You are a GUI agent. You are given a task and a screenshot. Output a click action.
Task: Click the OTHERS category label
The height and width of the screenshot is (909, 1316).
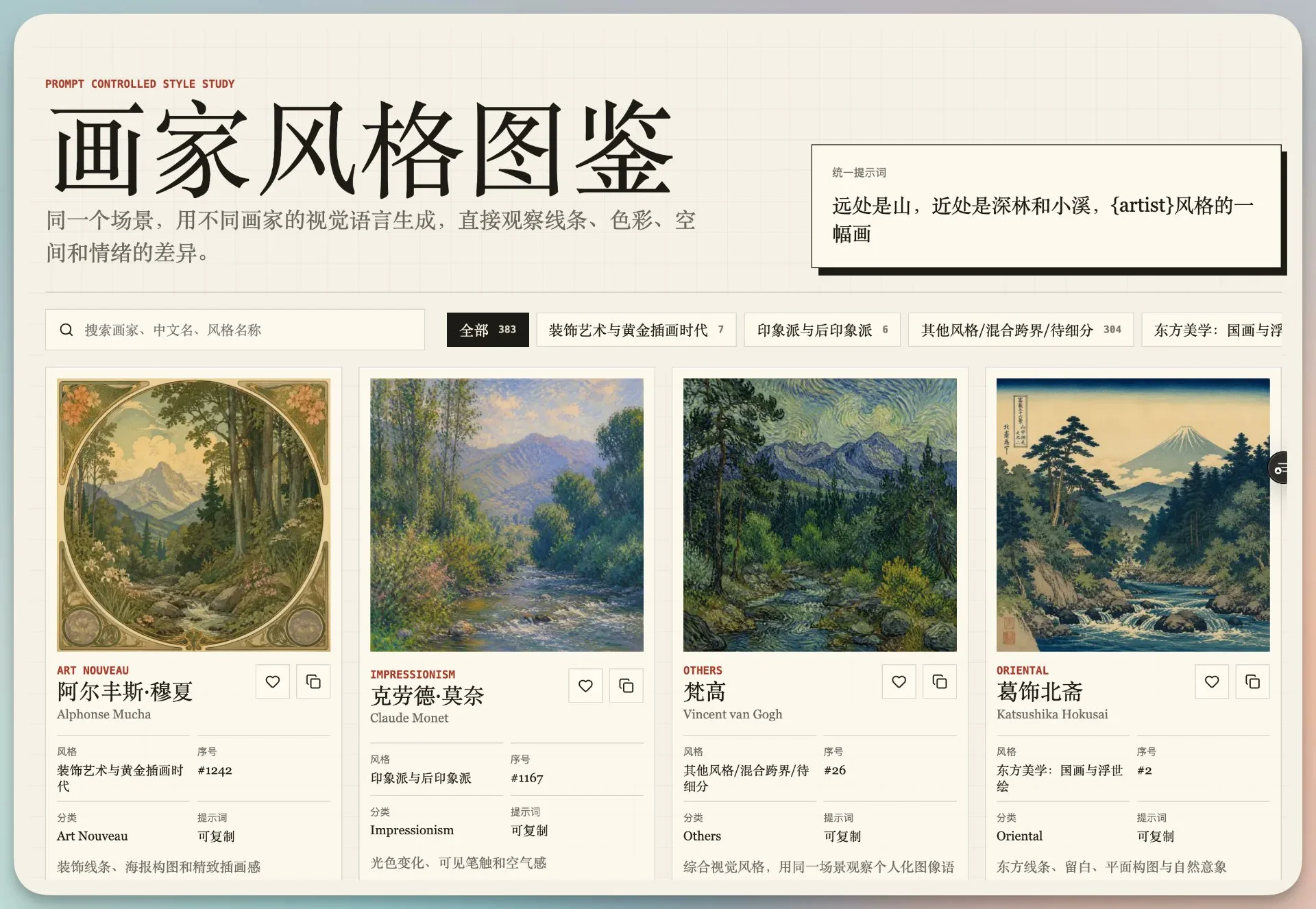pyautogui.click(x=703, y=670)
